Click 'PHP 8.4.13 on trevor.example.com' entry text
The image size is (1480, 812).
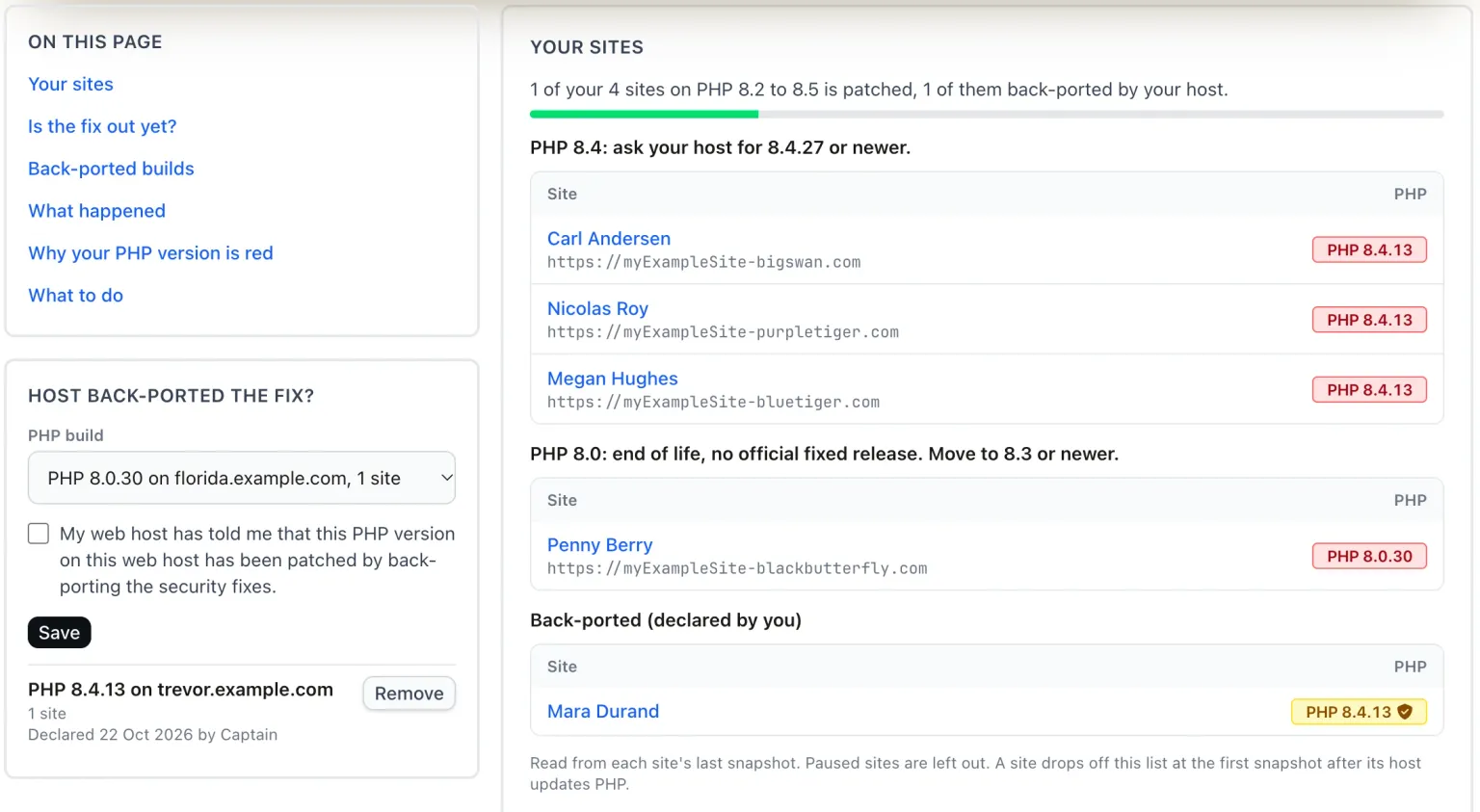pos(180,690)
